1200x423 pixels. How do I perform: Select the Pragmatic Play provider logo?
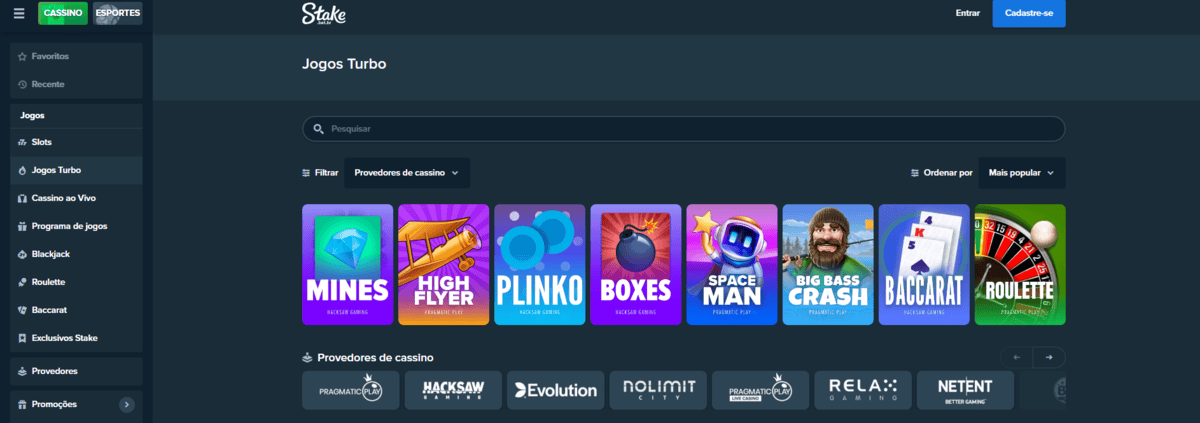click(351, 390)
